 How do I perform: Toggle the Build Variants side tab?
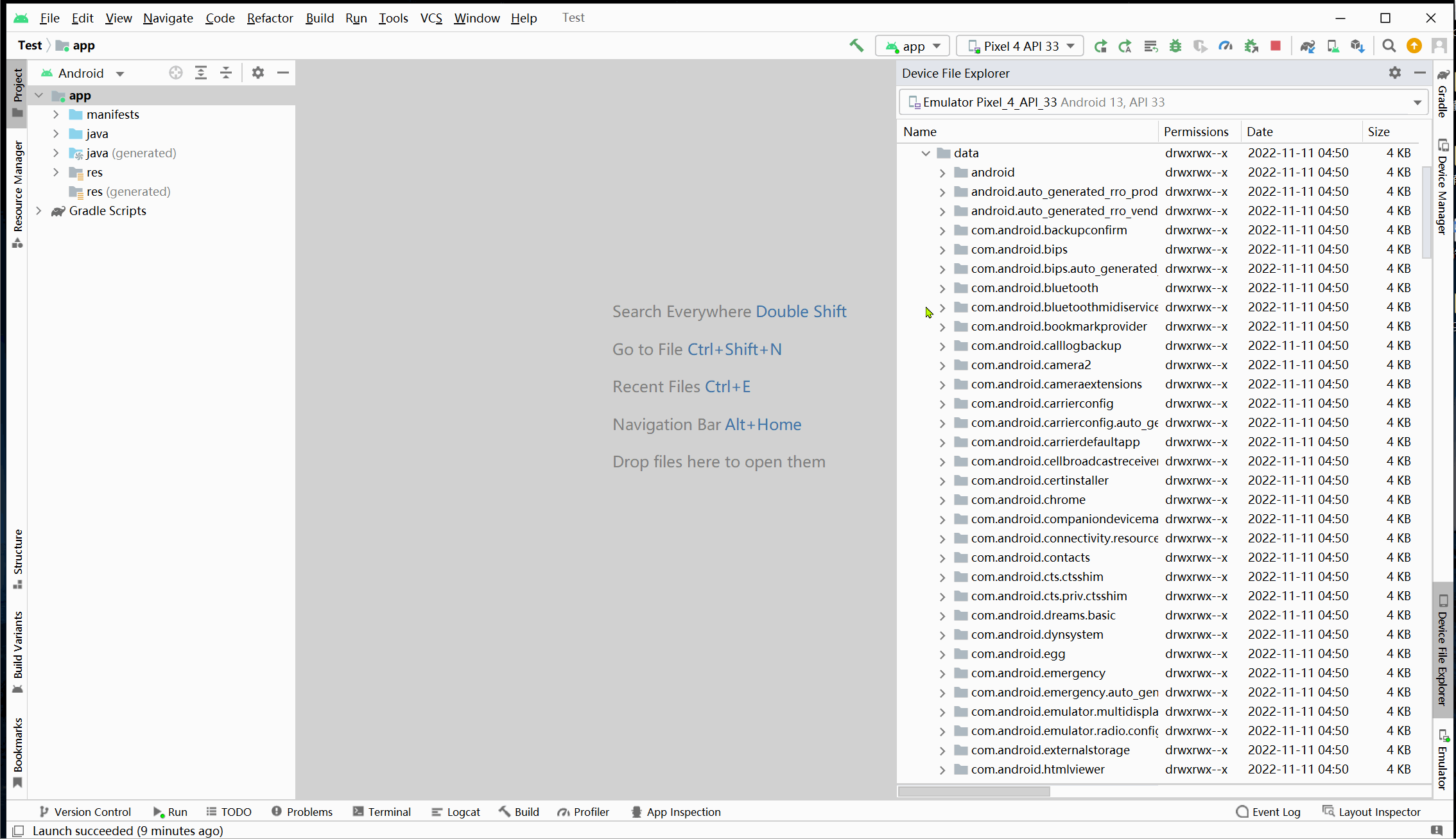(x=18, y=652)
